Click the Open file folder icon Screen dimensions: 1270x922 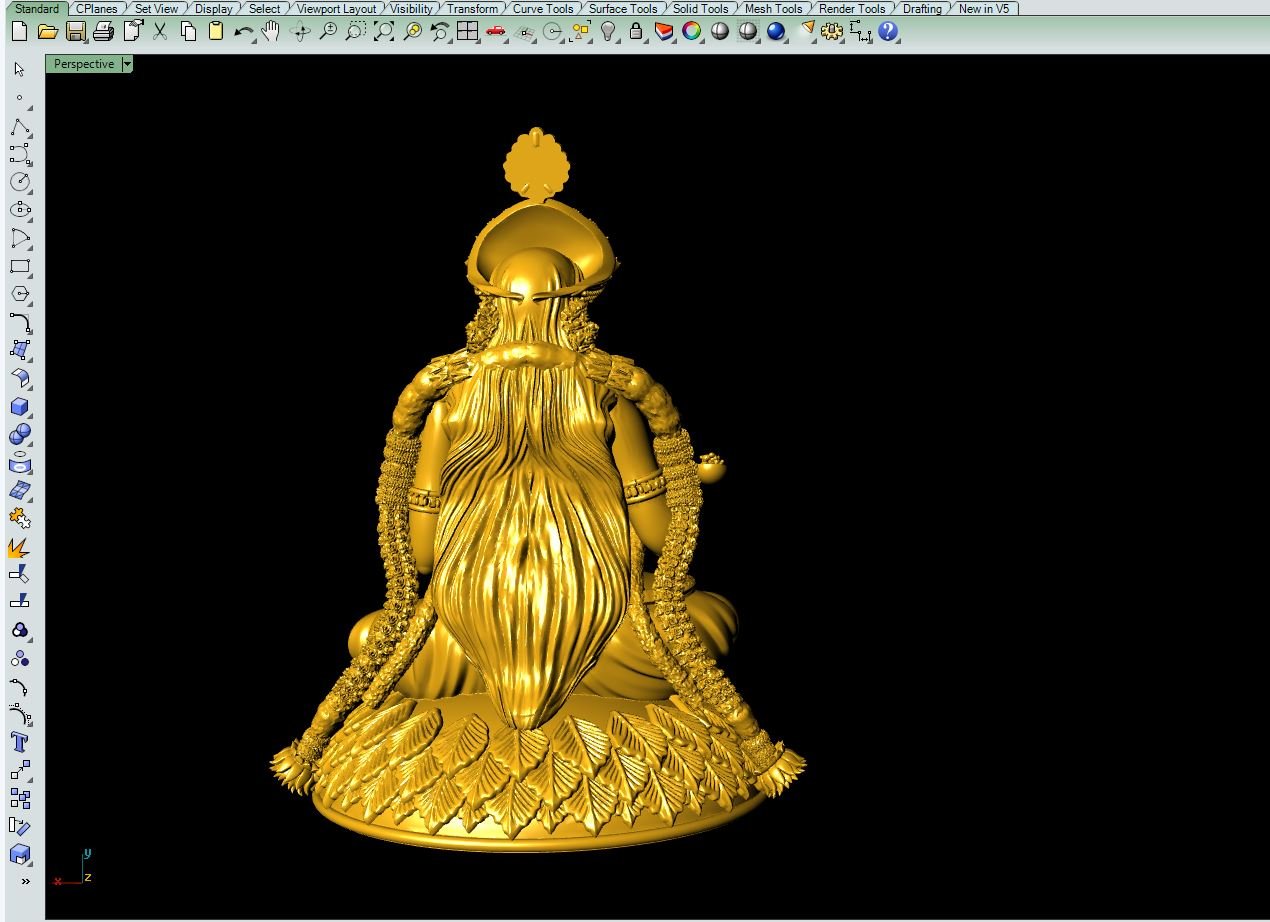click(47, 32)
